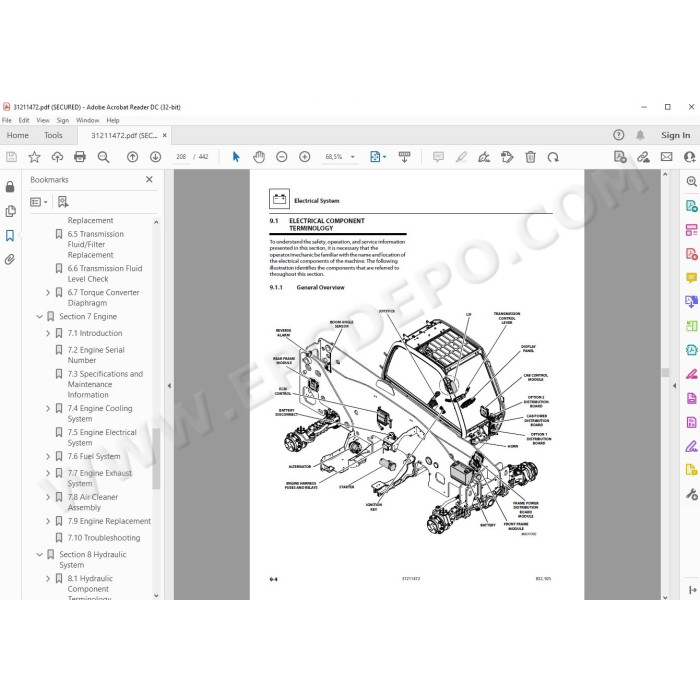The height and width of the screenshot is (700, 700).
Task: Select the Highlight text pen tool
Action: point(461,157)
